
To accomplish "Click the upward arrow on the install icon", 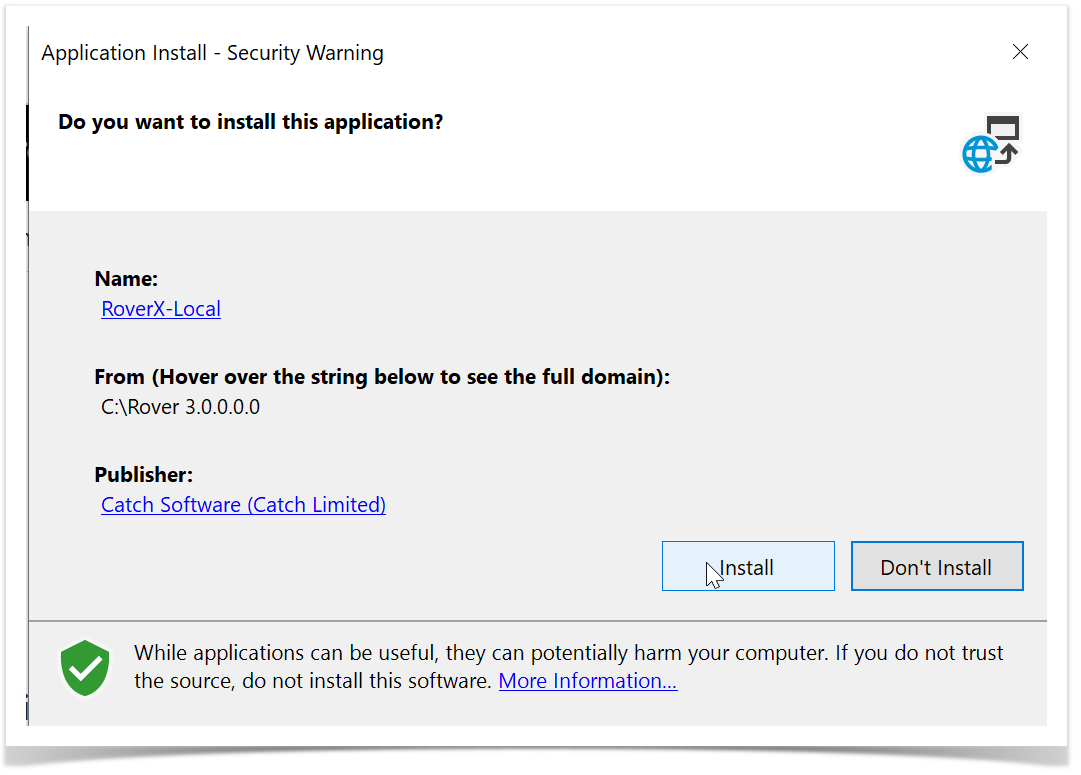I will point(1007,152).
